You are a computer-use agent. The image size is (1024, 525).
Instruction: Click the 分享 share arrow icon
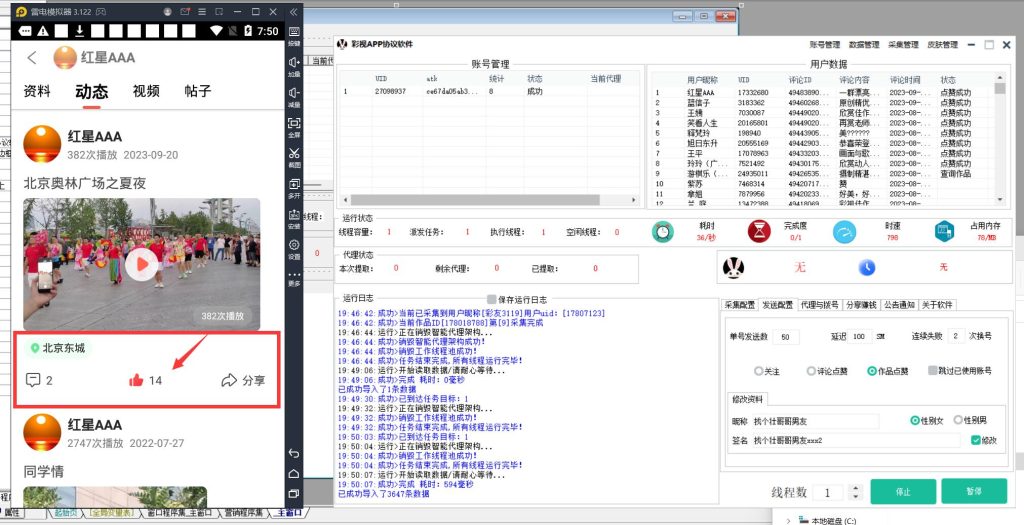coord(228,380)
